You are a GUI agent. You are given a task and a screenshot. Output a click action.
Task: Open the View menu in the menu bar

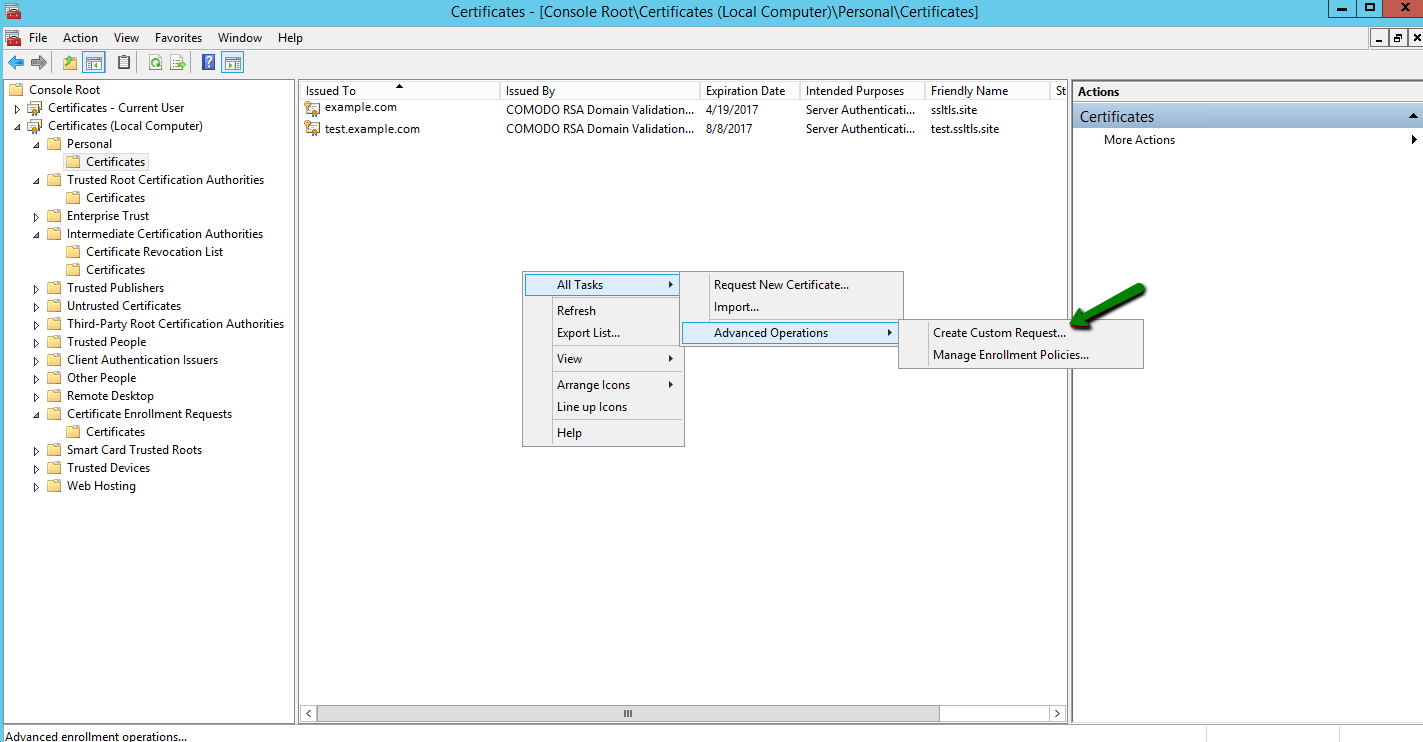coord(125,38)
